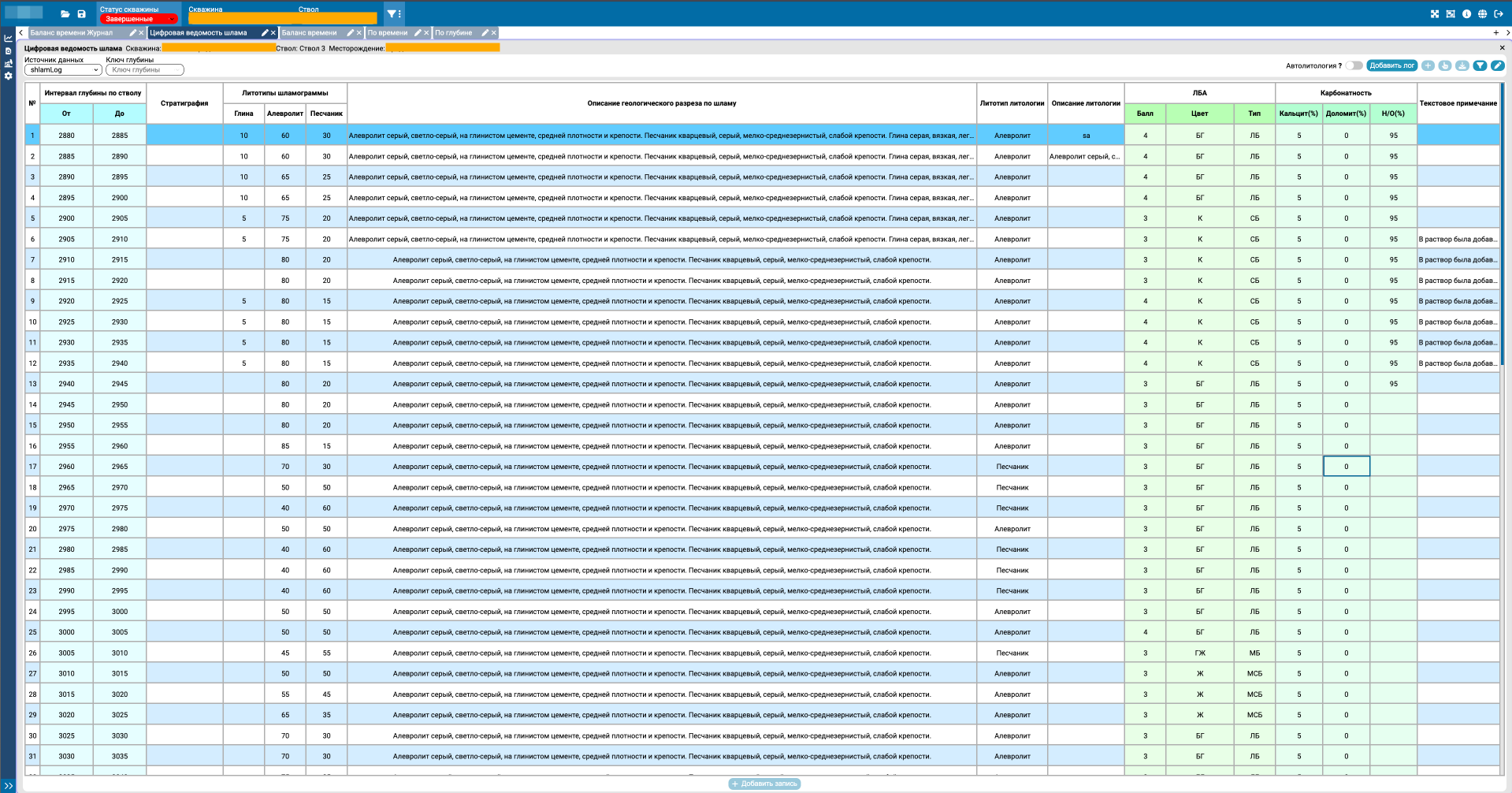The height and width of the screenshot is (793, 1512).
Task: Switch to the По глубине tab
Action: (x=454, y=33)
